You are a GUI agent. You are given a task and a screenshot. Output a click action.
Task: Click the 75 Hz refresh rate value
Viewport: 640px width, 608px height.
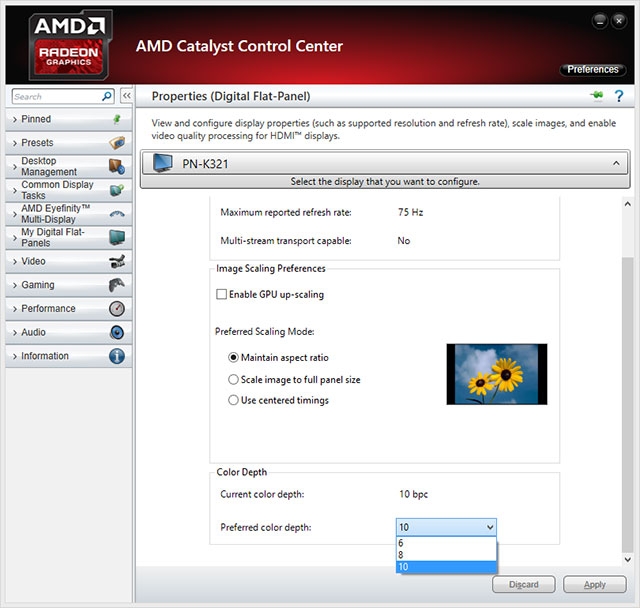click(x=411, y=212)
